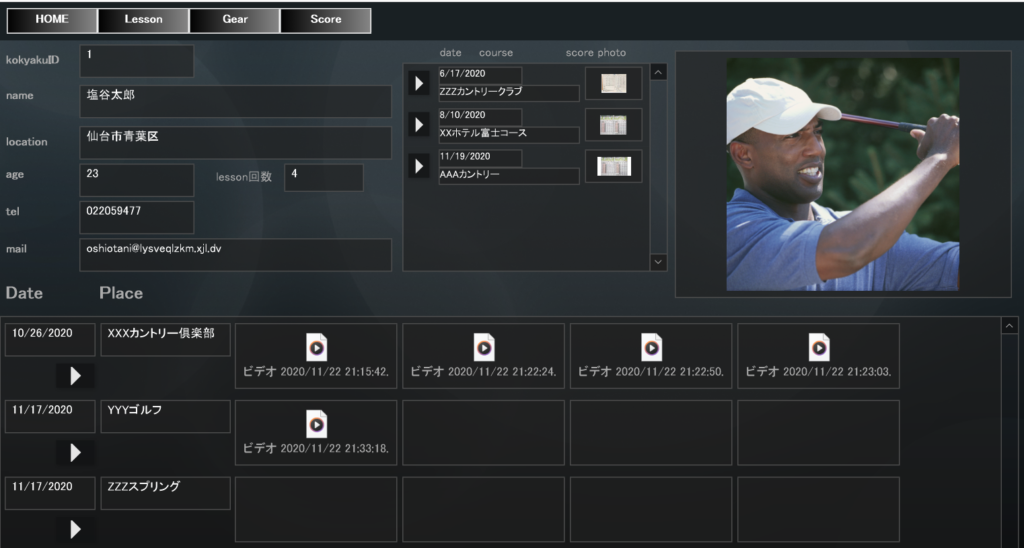
Task: Open score photo thumbnail for AAAカントリー
Action: coord(613,166)
